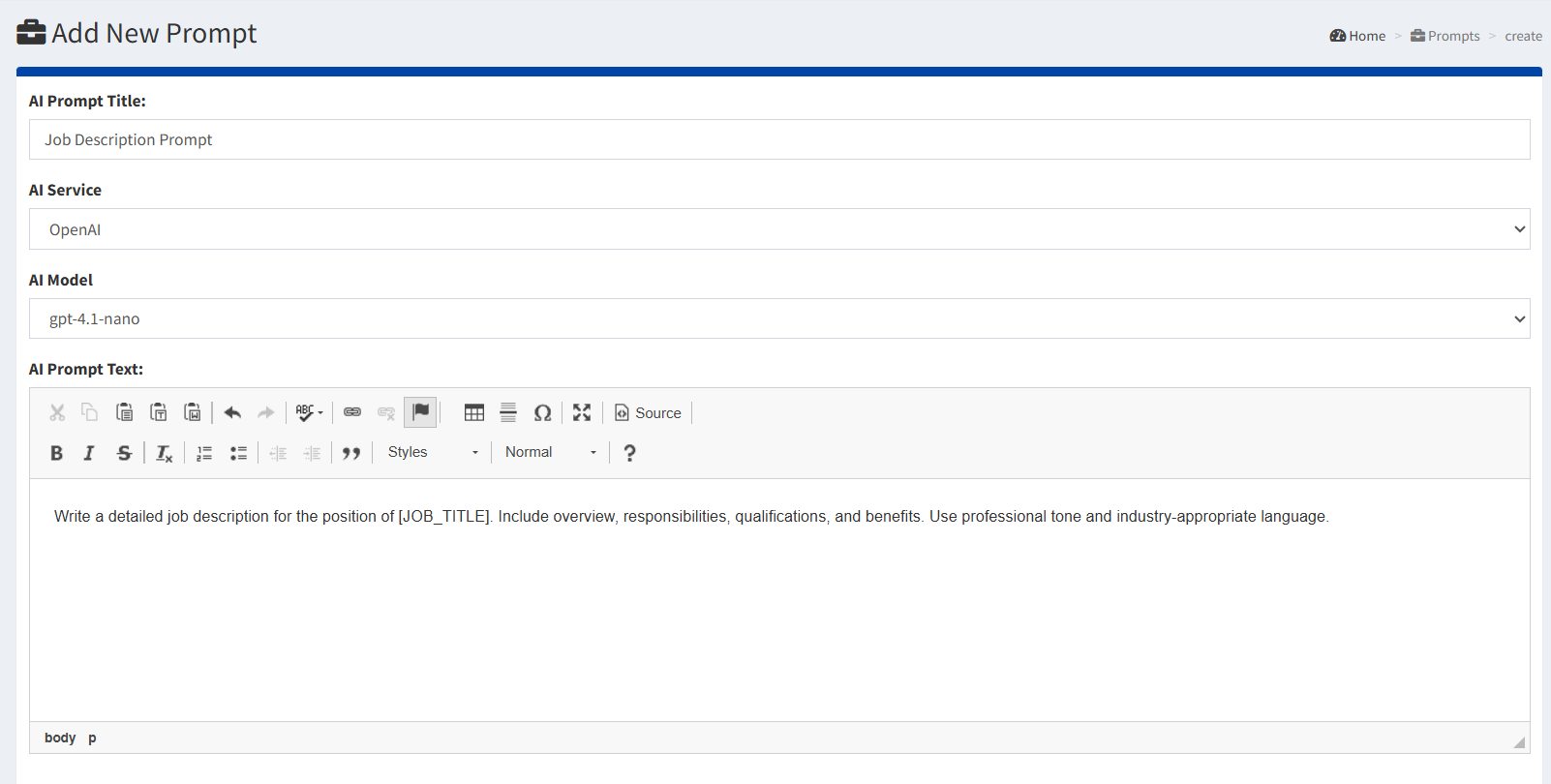Insert a table using the table icon
Screen dimensions: 1551x784
[x=473, y=413]
